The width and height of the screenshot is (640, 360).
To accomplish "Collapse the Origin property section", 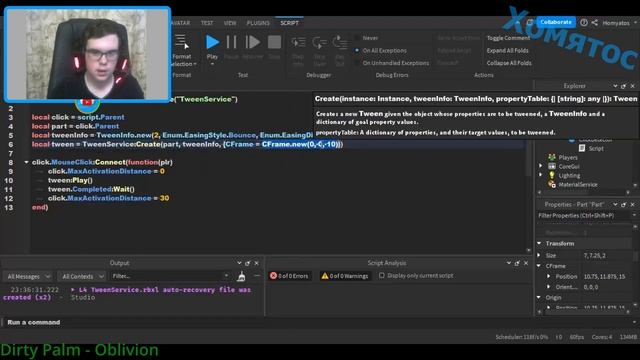I will pyautogui.click(x=539, y=298).
